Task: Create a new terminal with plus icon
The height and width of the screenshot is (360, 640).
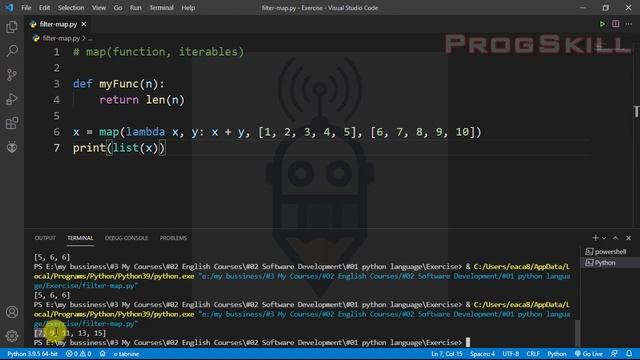Action: (596, 238)
